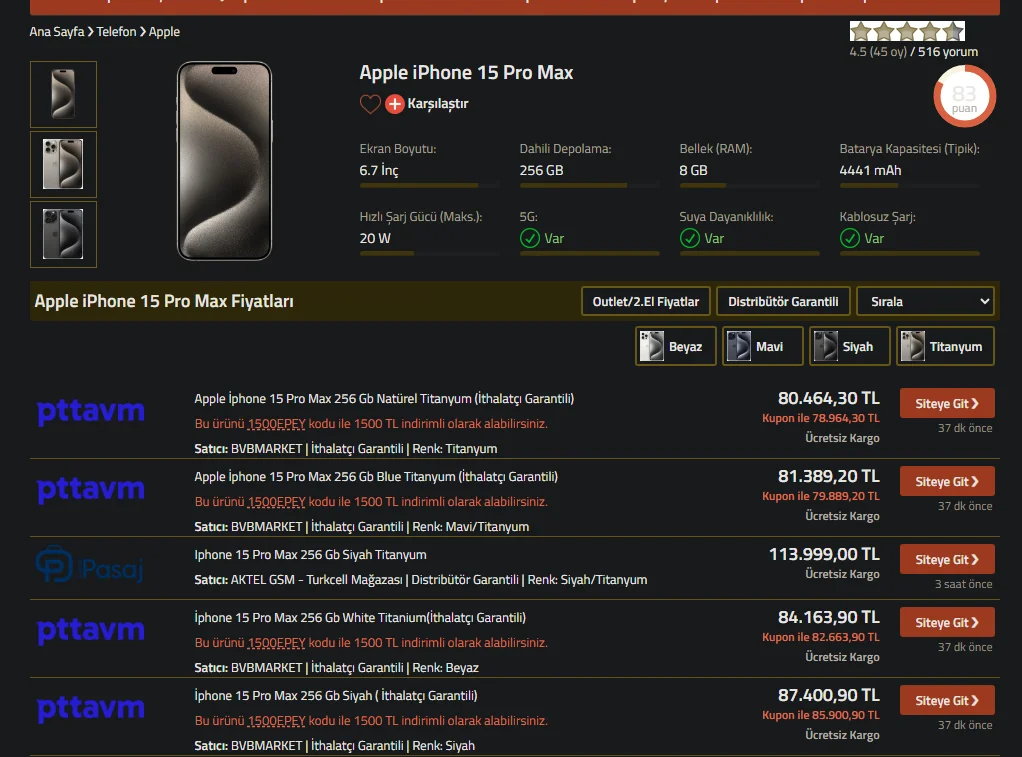1022x757 pixels.
Task: Click Siteye Git for 87.400,90 TL offer
Action: (x=947, y=700)
